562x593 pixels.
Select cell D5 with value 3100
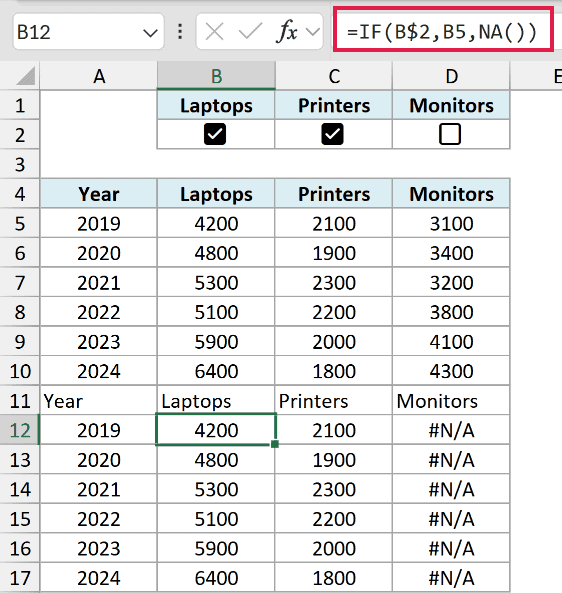pyautogui.click(x=451, y=223)
